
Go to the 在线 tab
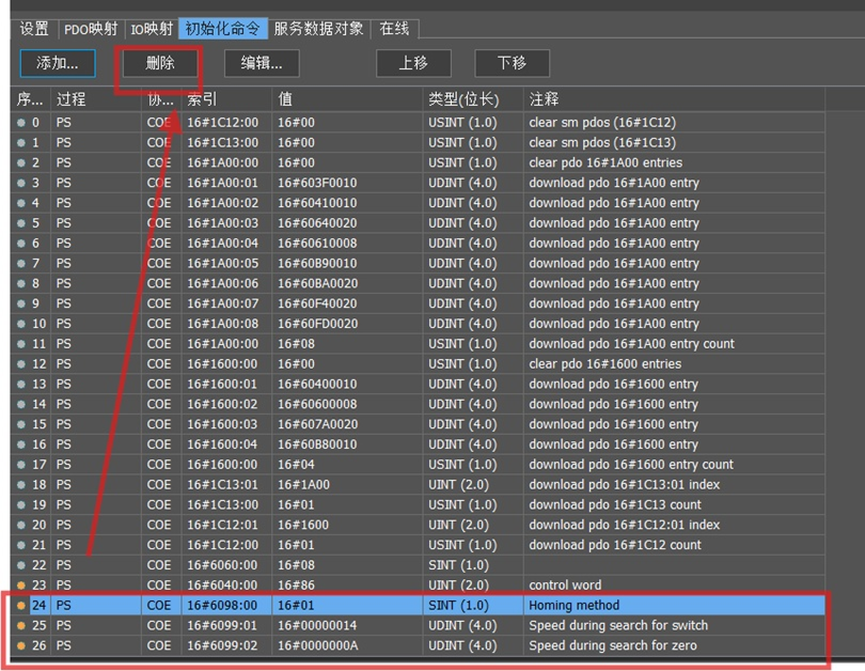[394, 29]
